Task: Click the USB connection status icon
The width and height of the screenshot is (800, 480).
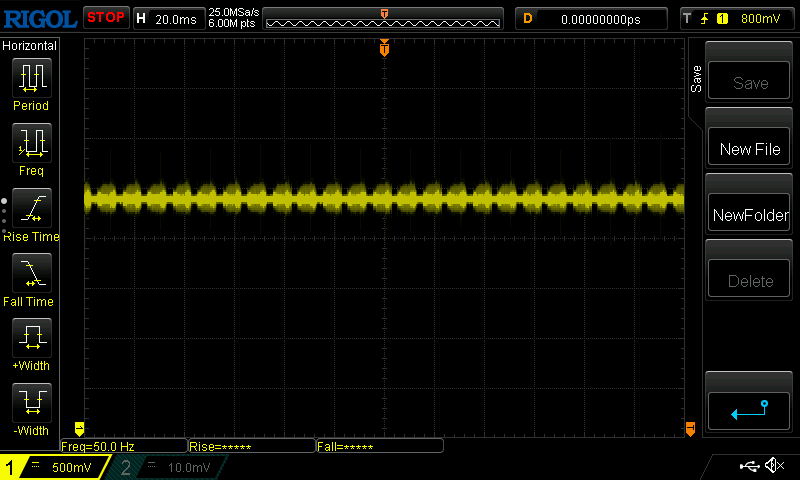Action: tap(749, 466)
